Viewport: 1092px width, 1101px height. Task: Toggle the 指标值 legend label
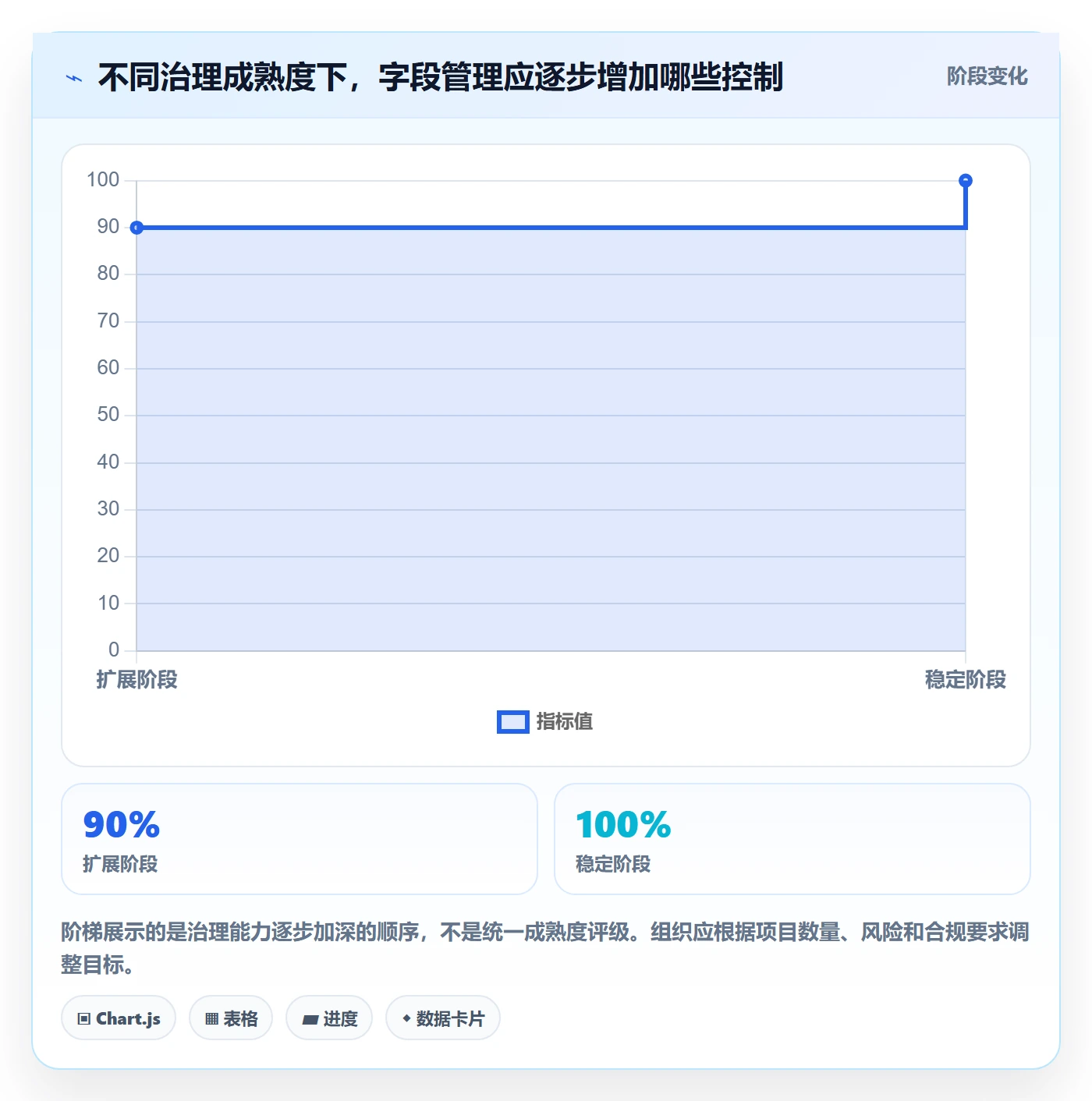tap(565, 722)
